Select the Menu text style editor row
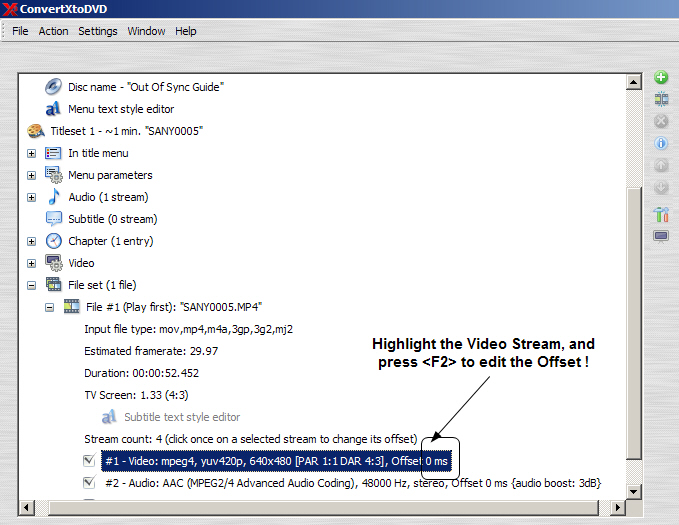Image resolution: width=679 pixels, height=525 pixels. point(121,109)
